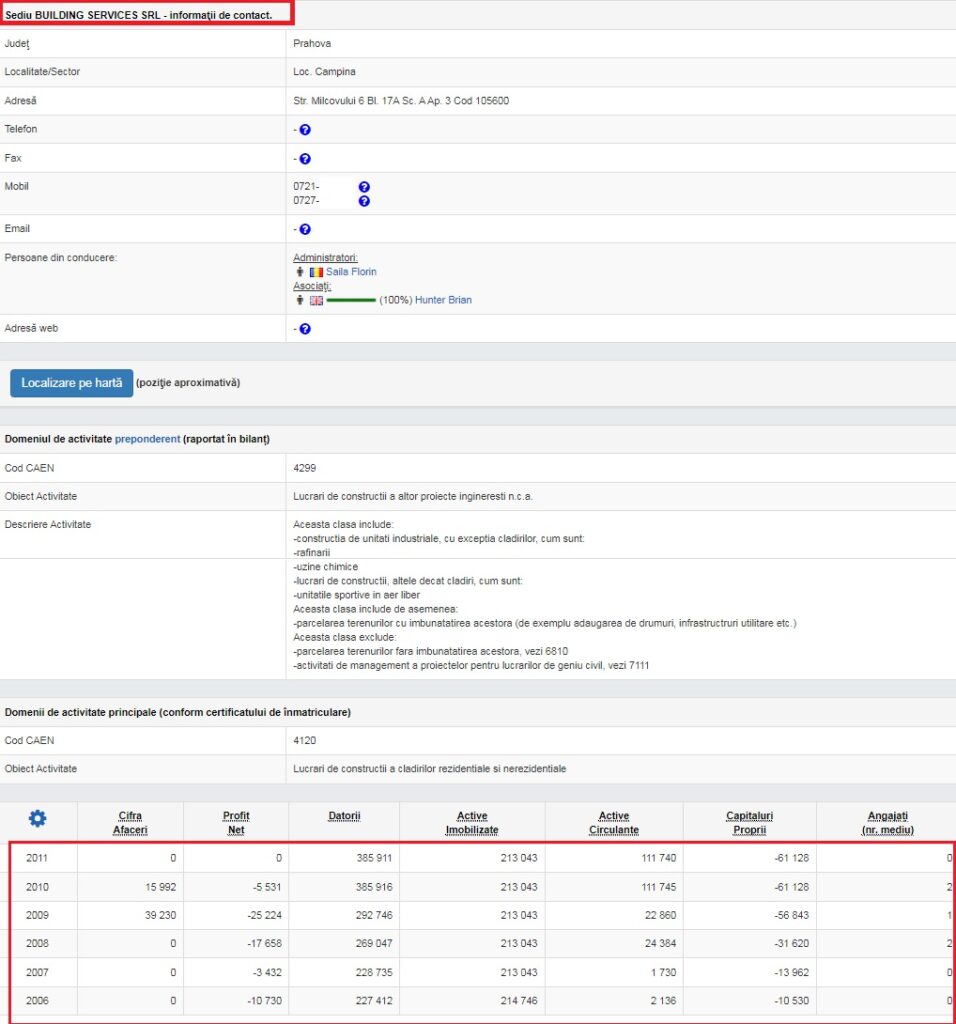Sort by Cifra Afaceri column header

pos(130,822)
